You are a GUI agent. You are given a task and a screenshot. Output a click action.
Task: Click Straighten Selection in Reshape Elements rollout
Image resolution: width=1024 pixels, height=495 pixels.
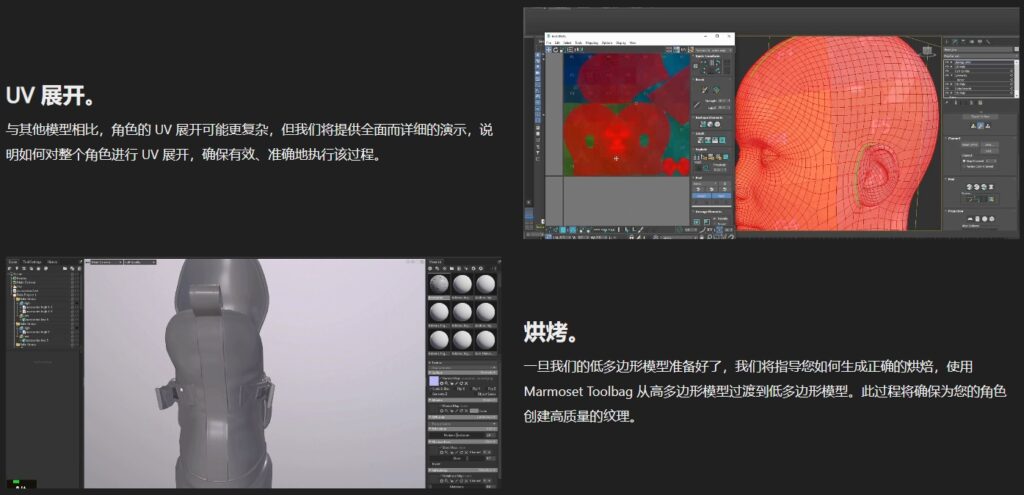tap(703, 124)
